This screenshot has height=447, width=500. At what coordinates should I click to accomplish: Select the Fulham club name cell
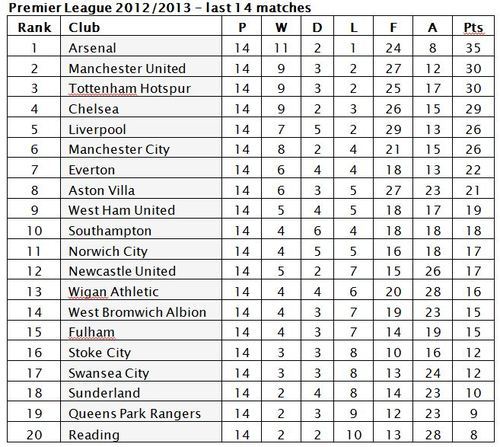point(141,331)
